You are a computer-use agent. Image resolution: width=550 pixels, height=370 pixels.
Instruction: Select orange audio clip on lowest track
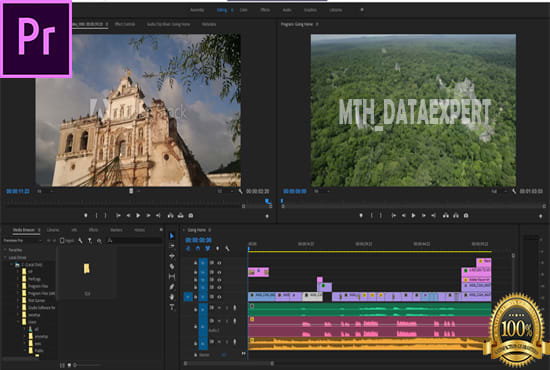click(369, 344)
